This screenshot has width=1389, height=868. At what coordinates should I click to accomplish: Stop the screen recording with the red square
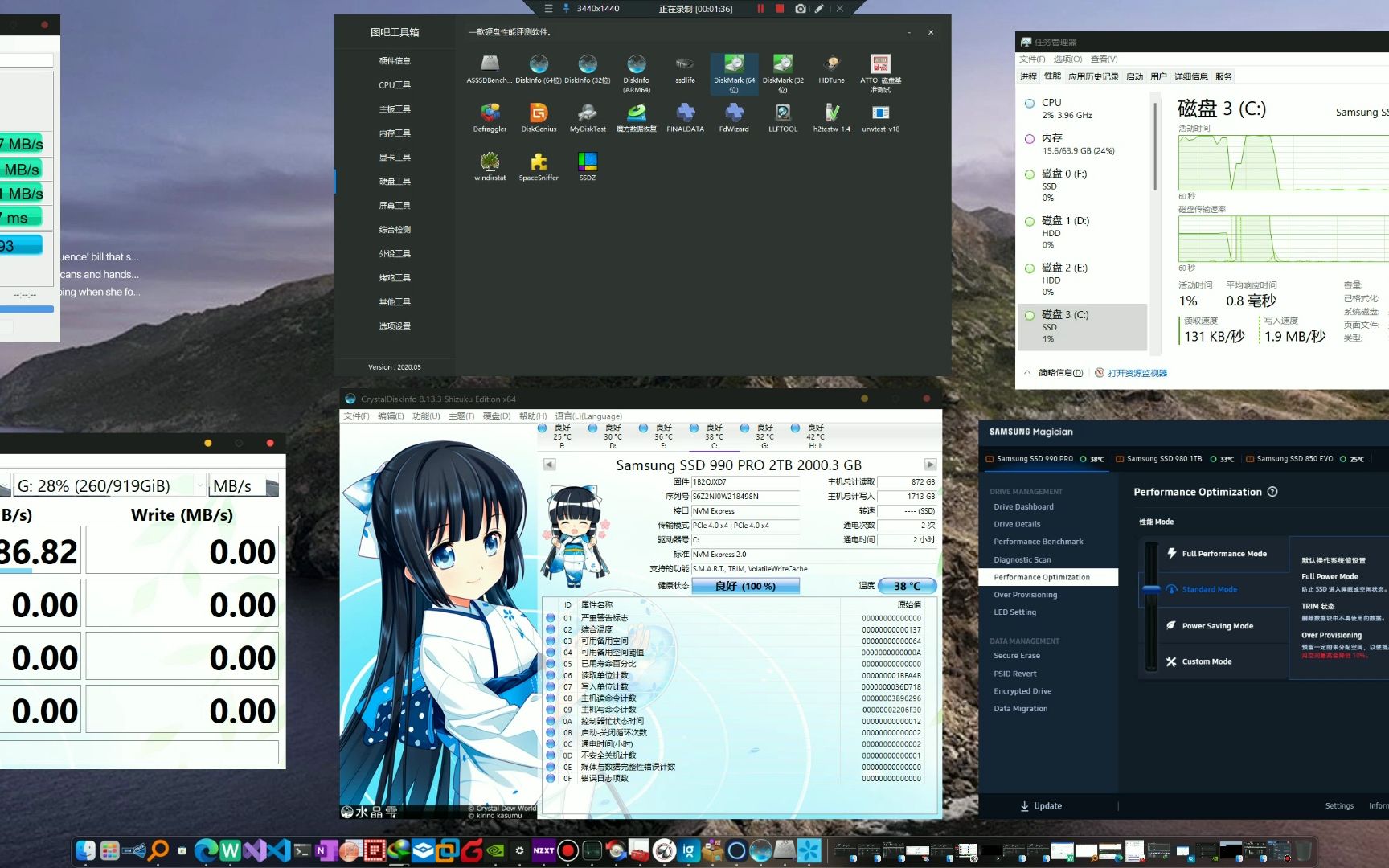(x=779, y=8)
